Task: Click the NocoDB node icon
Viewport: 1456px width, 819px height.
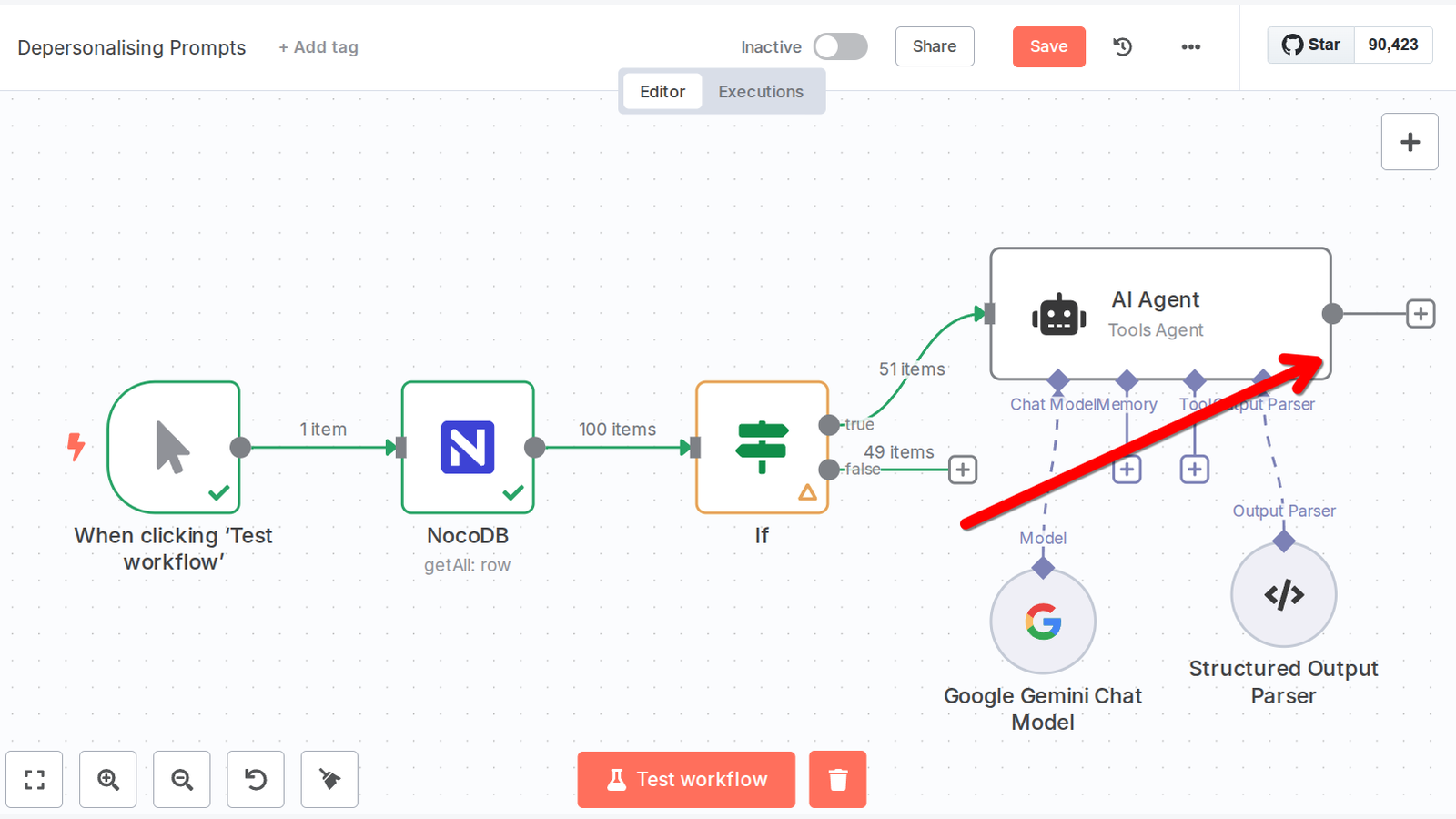Action: coord(468,447)
